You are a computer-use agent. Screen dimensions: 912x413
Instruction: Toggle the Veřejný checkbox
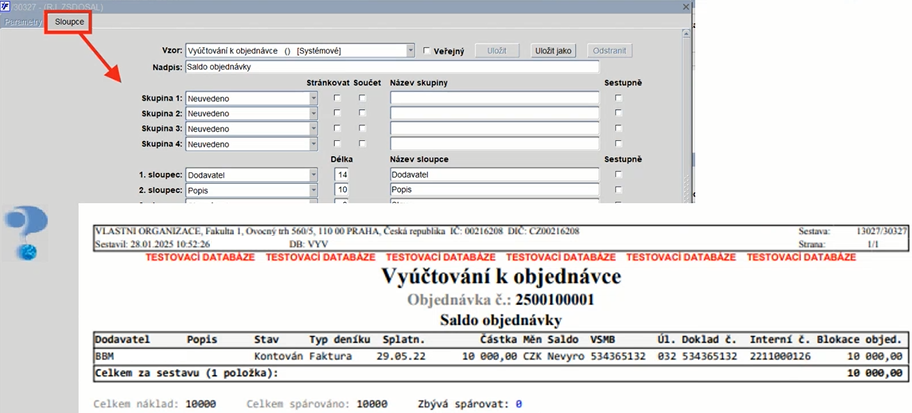click(427, 51)
